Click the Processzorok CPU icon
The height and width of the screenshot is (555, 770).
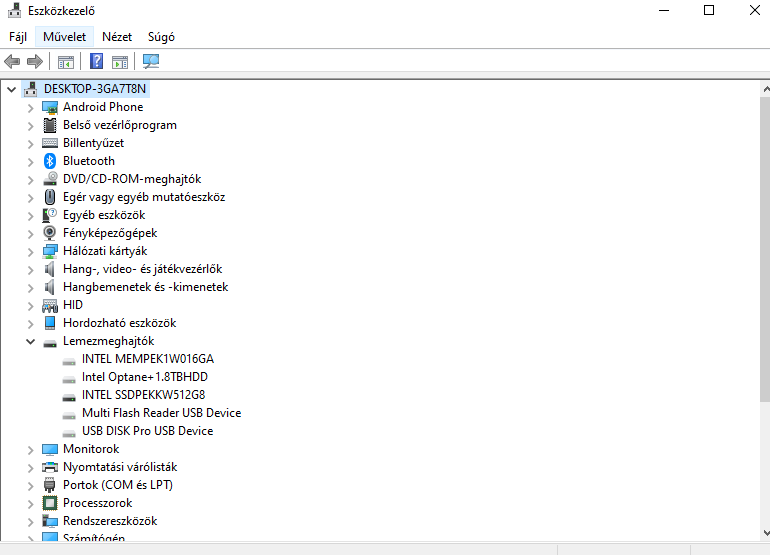(50, 503)
